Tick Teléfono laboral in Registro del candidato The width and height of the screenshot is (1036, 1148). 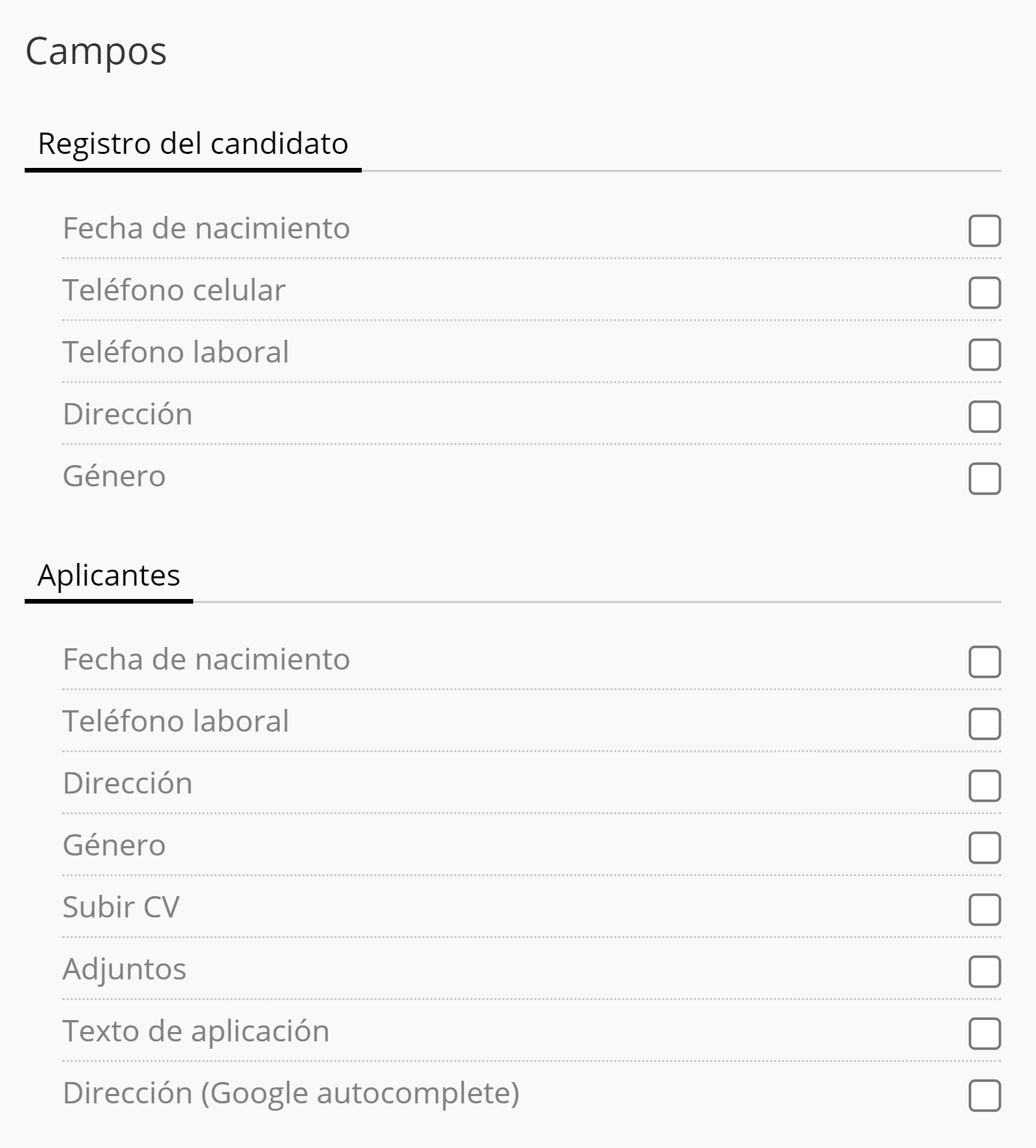[x=984, y=354]
